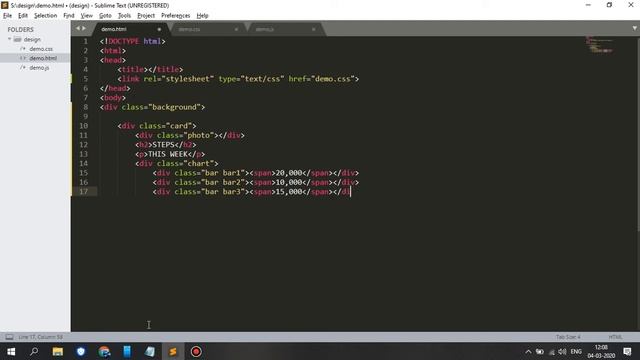The width and height of the screenshot is (640, 360).
Task: Click the Sublime Text taskbar icon
Action: click(173, 351)
